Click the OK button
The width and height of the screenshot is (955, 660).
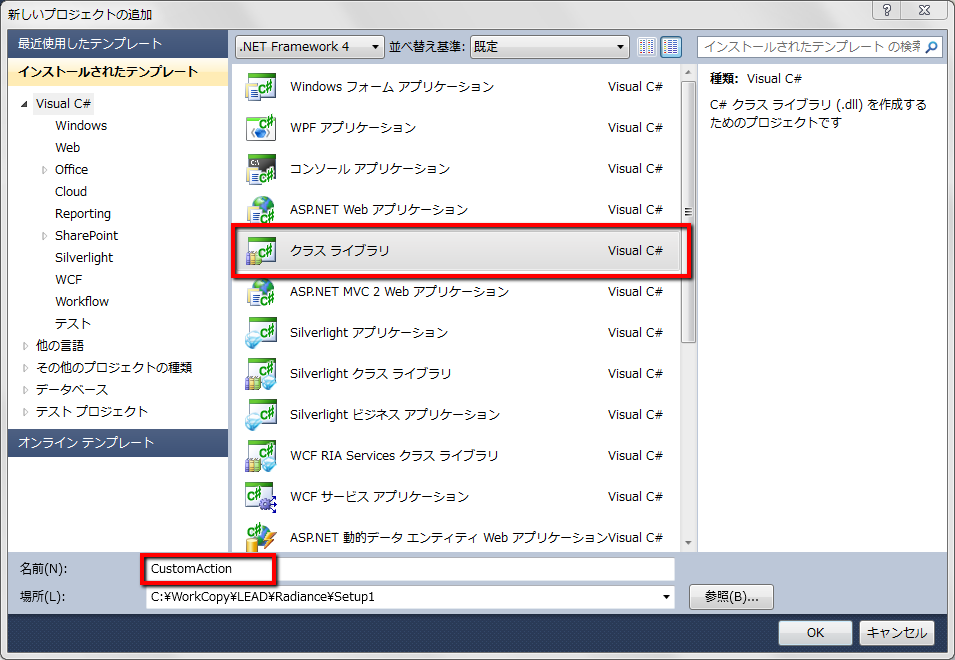tap(815, 633)
